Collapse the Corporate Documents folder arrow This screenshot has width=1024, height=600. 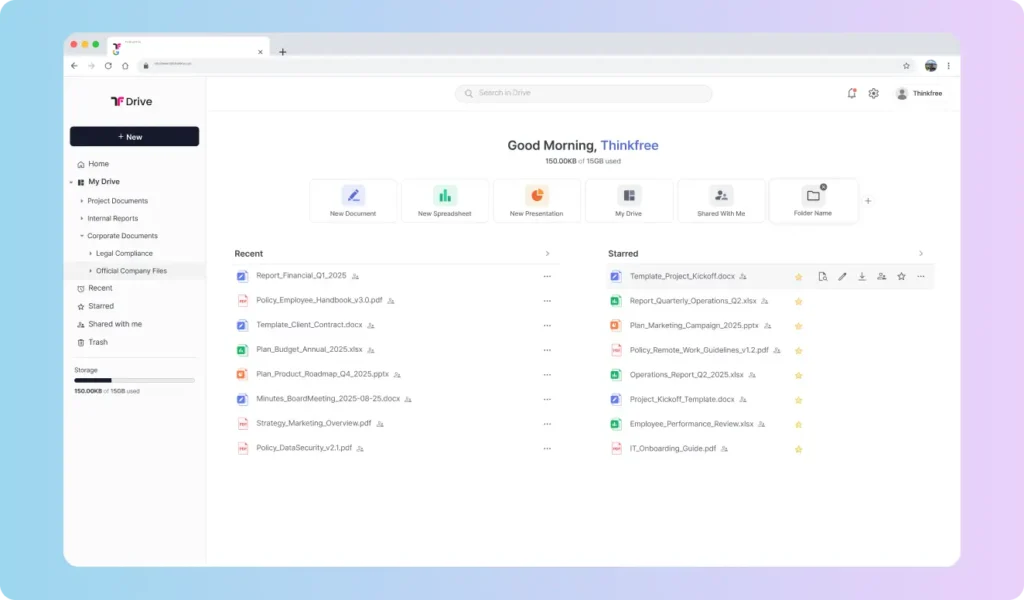(82, 236)
